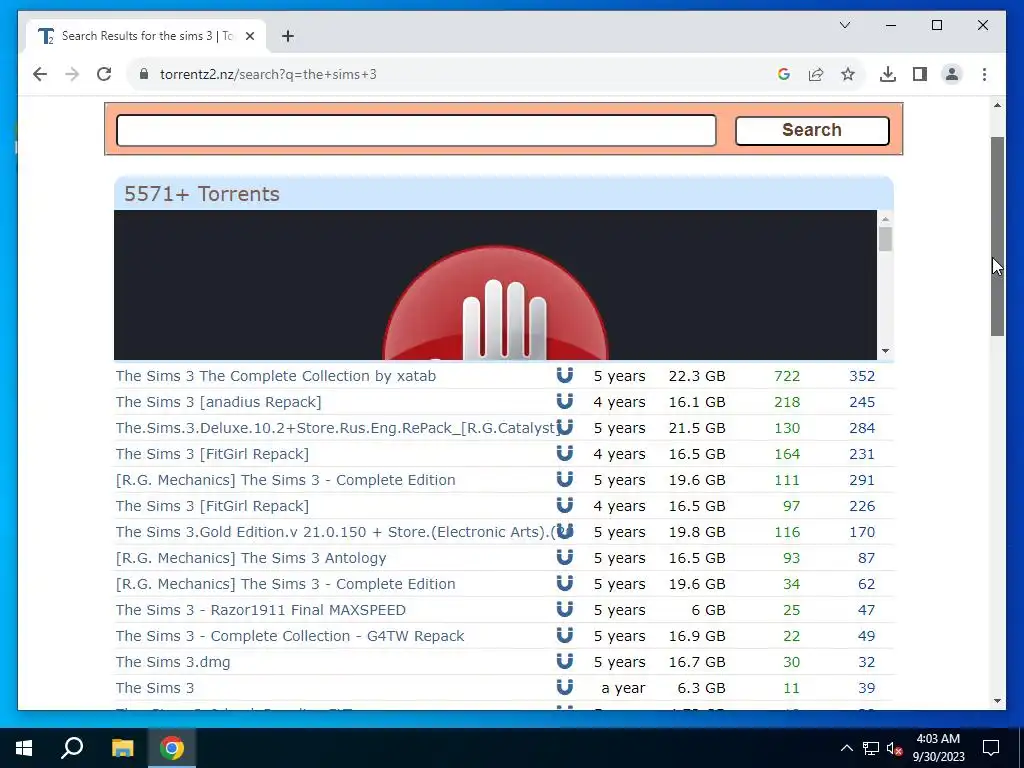Click the network tray icon
This screenshot has height=768, width=1024.
coord(871,748)
